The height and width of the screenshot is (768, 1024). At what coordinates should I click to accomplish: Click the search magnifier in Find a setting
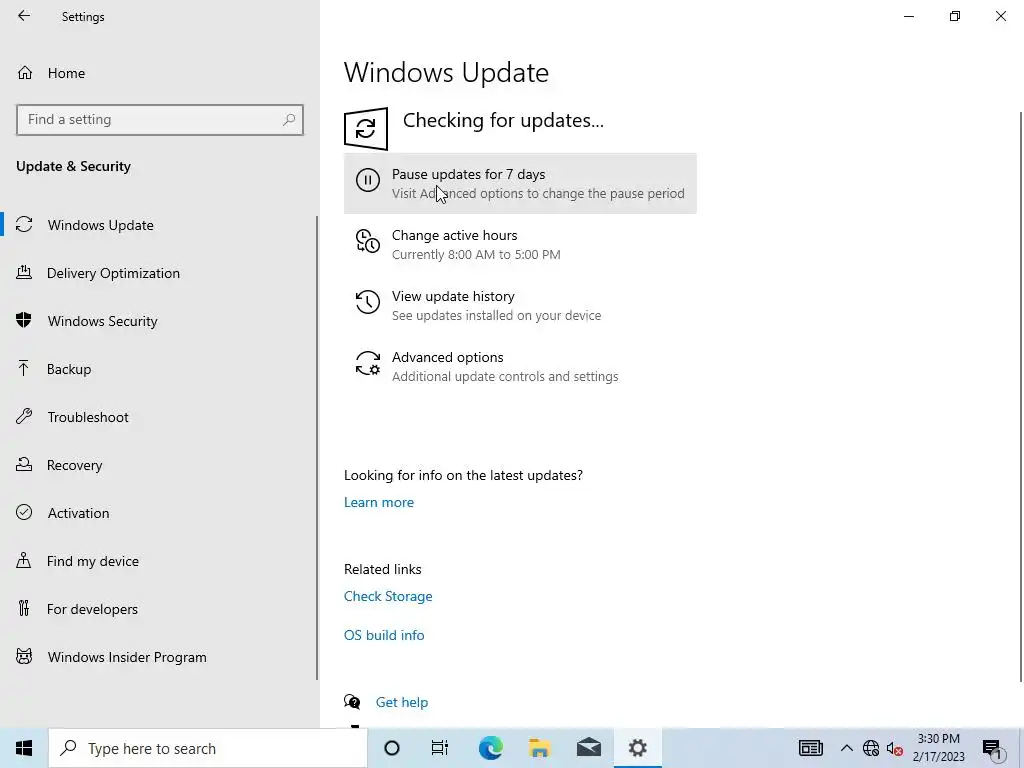(289, 120)
